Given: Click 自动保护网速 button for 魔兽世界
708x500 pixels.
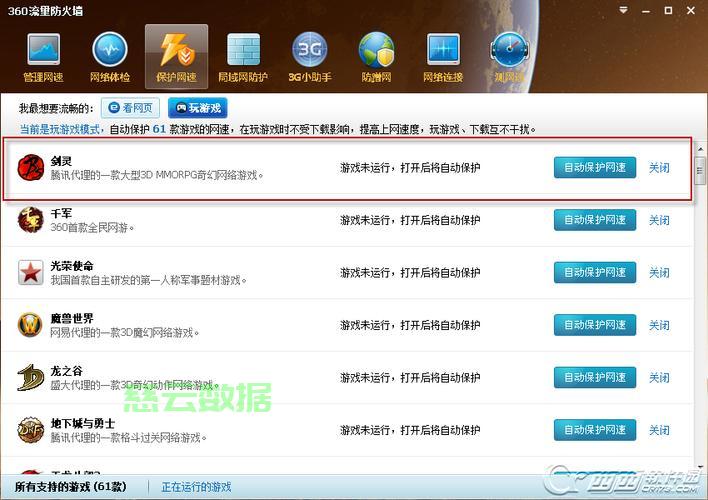Looking at the screenshot, I should (x=595, y=325).
